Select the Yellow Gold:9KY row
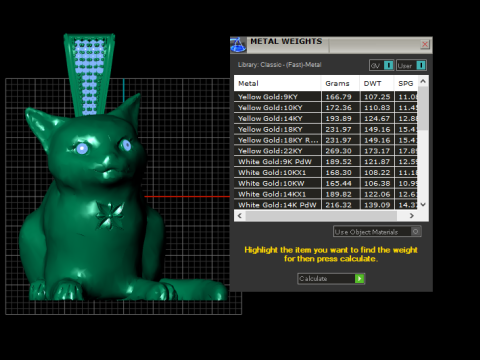The height and width of the screenshot is (360, 480). (x=326, y=97)
